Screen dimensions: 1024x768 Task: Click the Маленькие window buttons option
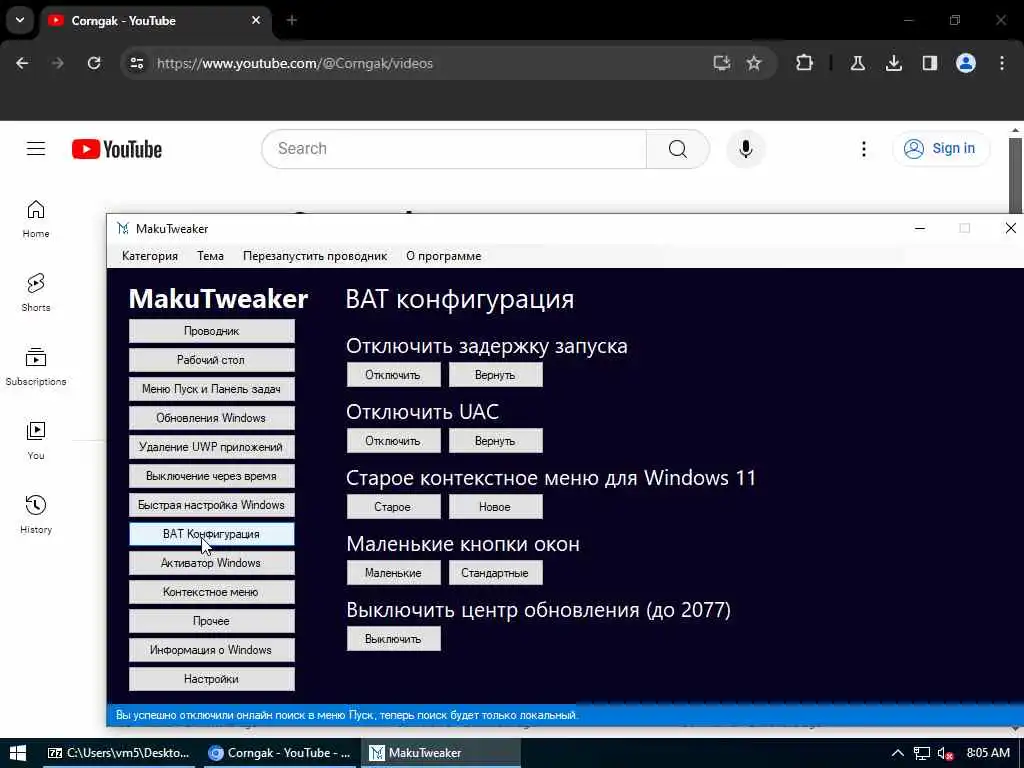(393, 573)
